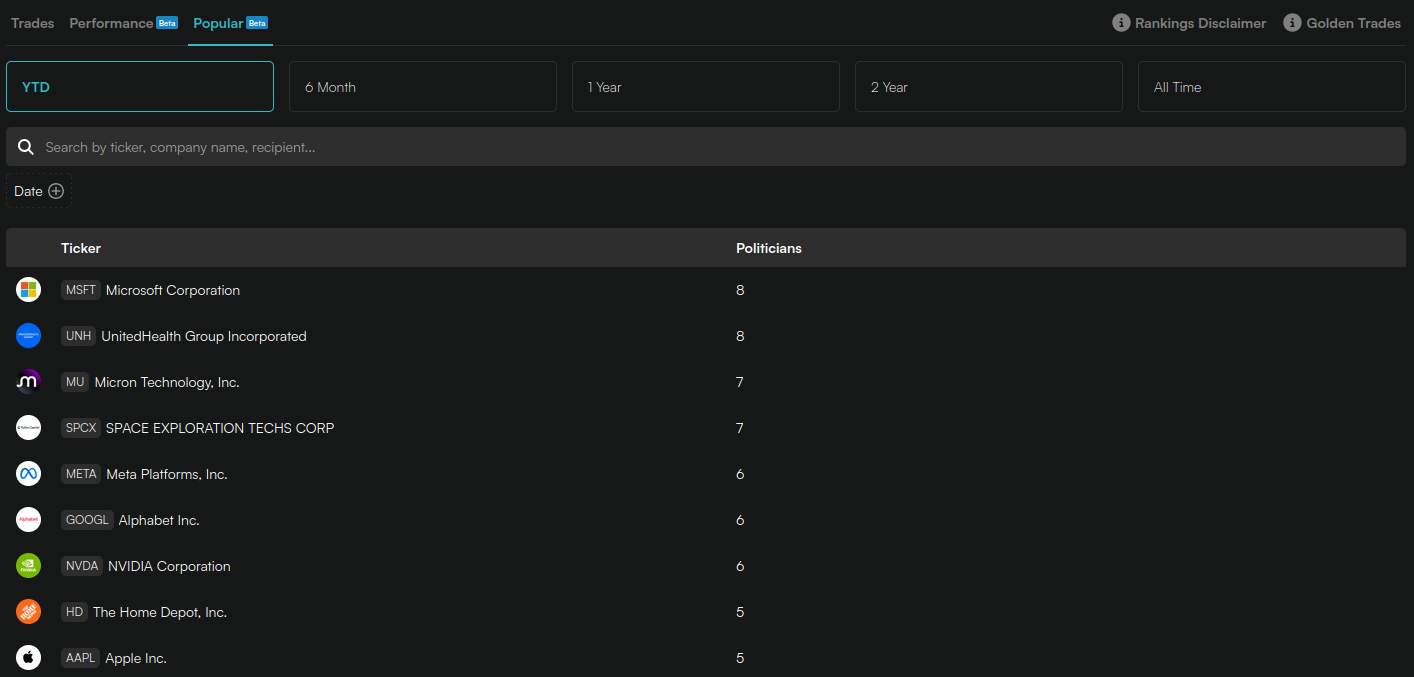Screen dimensions: 1414x677
Task: Click the Micron Technology logo icon
Action: (x=29, y=382)
